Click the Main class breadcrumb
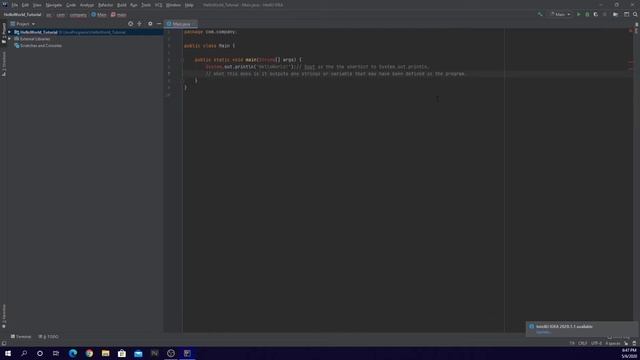The image size is (640, 360). click(x=99, y=15)
